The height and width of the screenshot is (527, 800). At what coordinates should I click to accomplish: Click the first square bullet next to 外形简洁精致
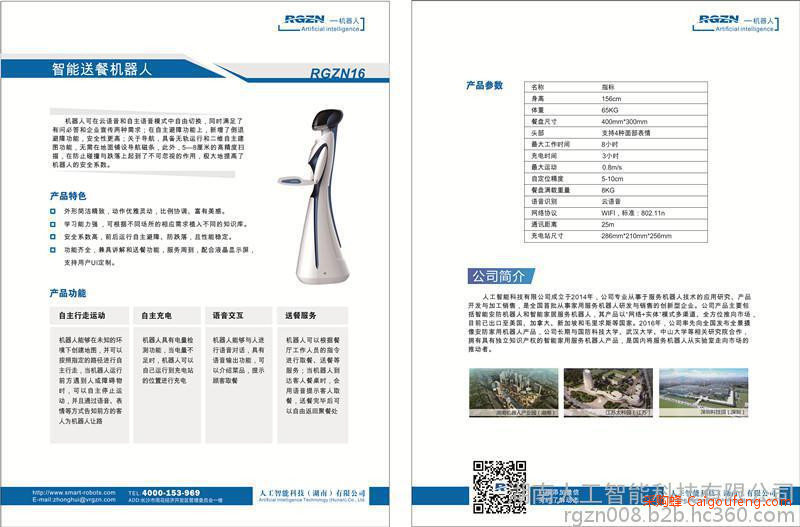coord(53,211)
